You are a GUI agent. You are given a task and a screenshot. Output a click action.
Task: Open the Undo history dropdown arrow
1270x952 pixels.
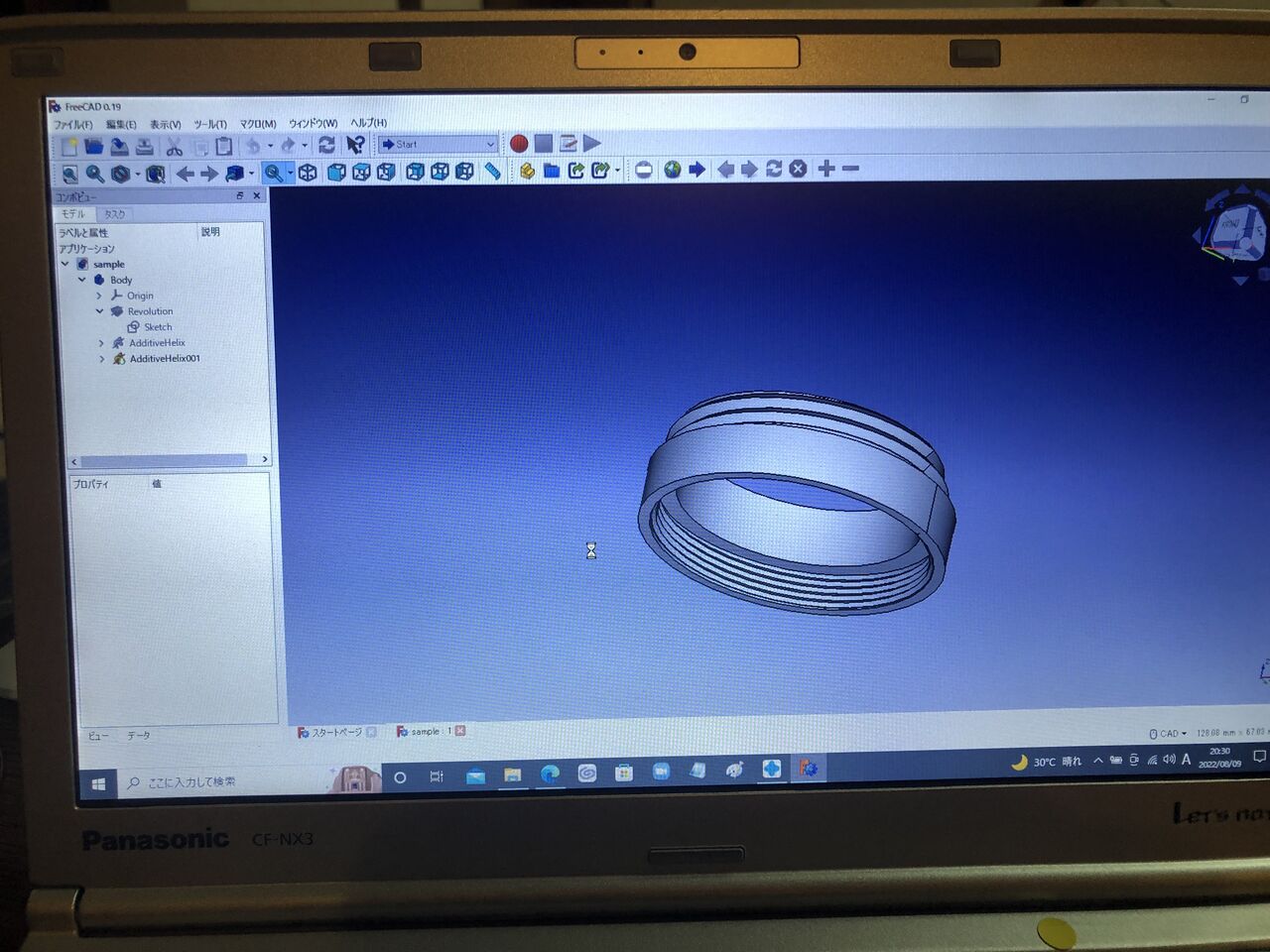coord(270,147)
